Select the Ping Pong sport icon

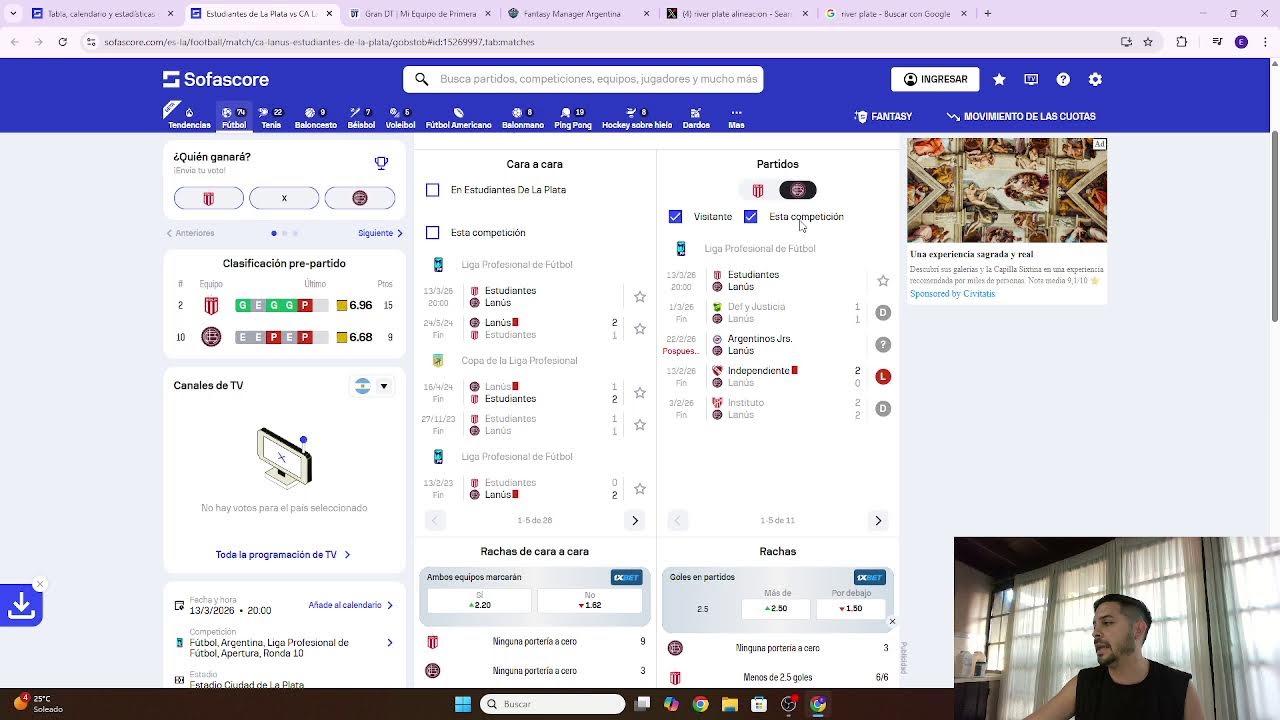tap(573, 117)
